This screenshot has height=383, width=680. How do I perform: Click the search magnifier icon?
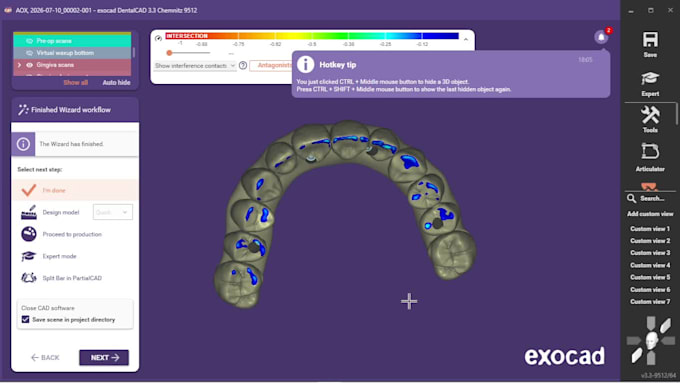pyautogui.click(x=631, y=198)
